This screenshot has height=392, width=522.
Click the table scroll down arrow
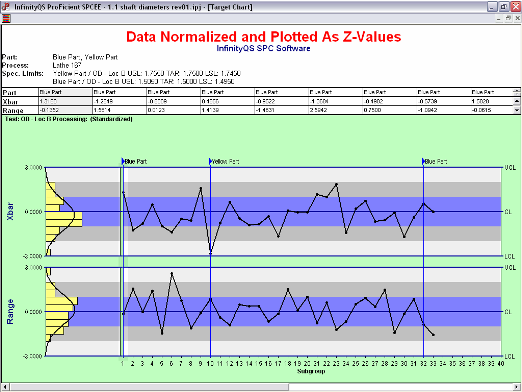tap(517, 110)
